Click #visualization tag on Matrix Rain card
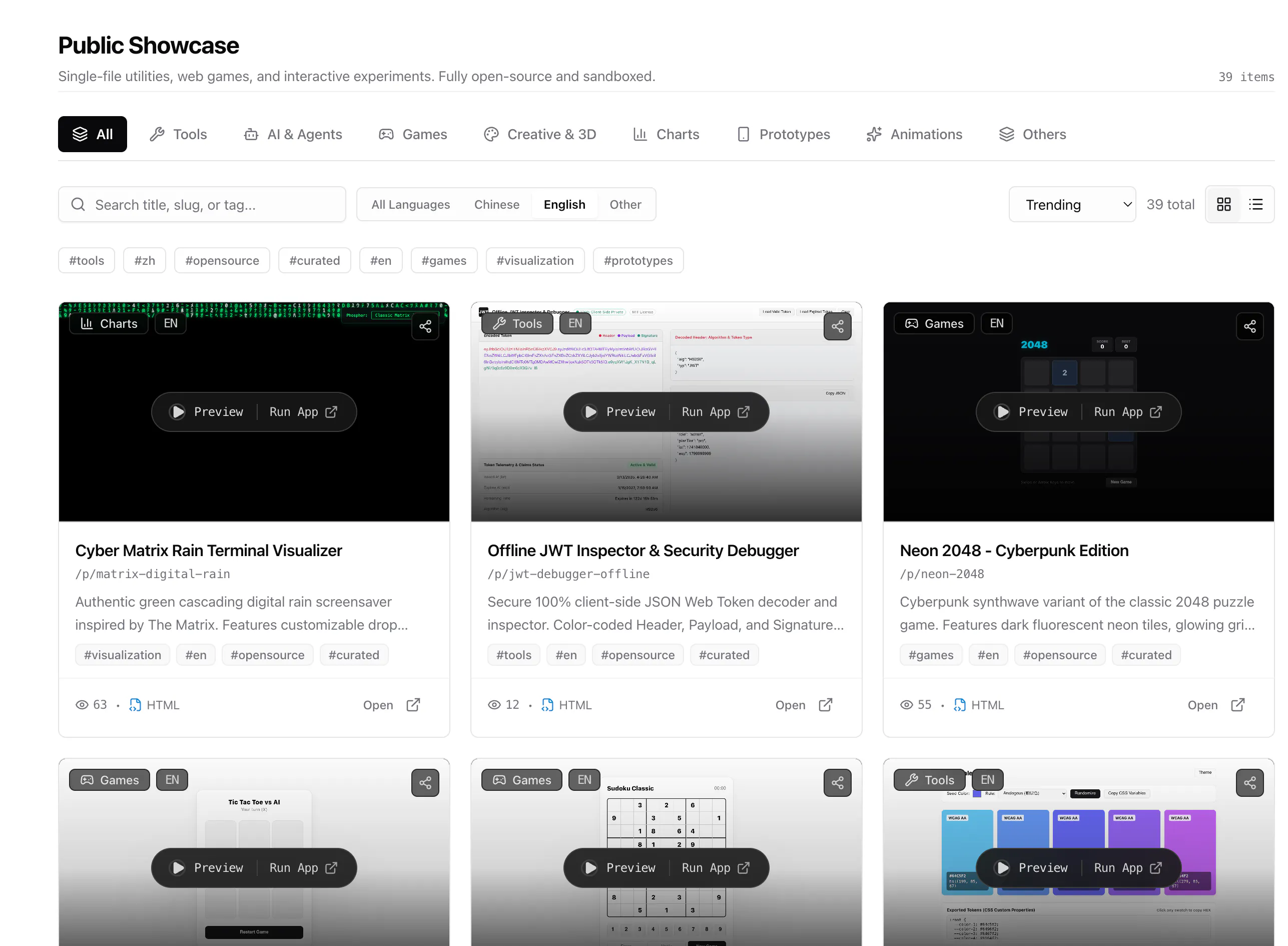 click(x=123, y=655)
